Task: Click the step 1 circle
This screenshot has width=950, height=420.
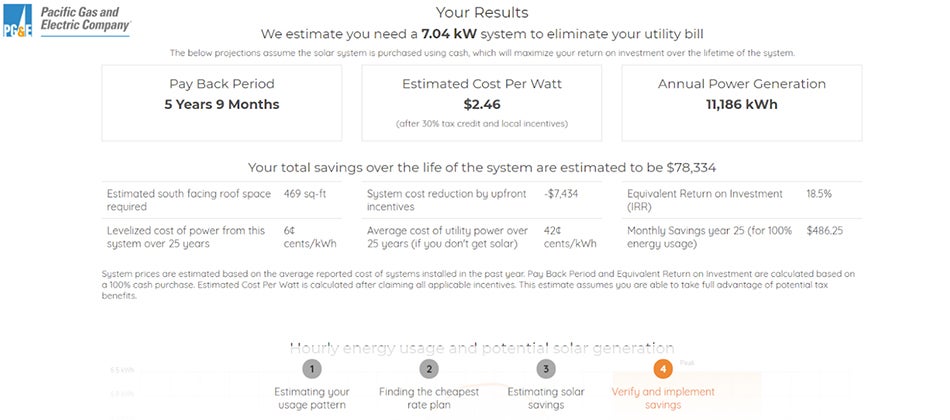Action: point(312,368)
